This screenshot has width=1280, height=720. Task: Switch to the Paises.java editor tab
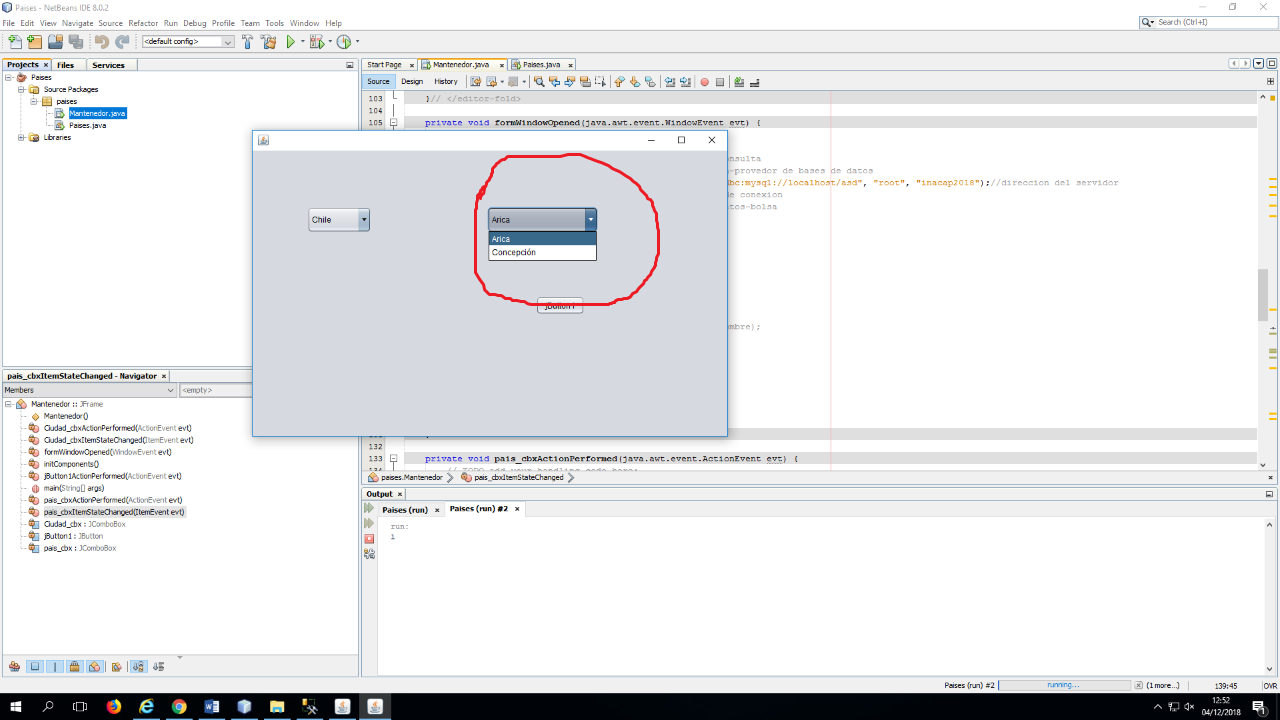[540, 64]
